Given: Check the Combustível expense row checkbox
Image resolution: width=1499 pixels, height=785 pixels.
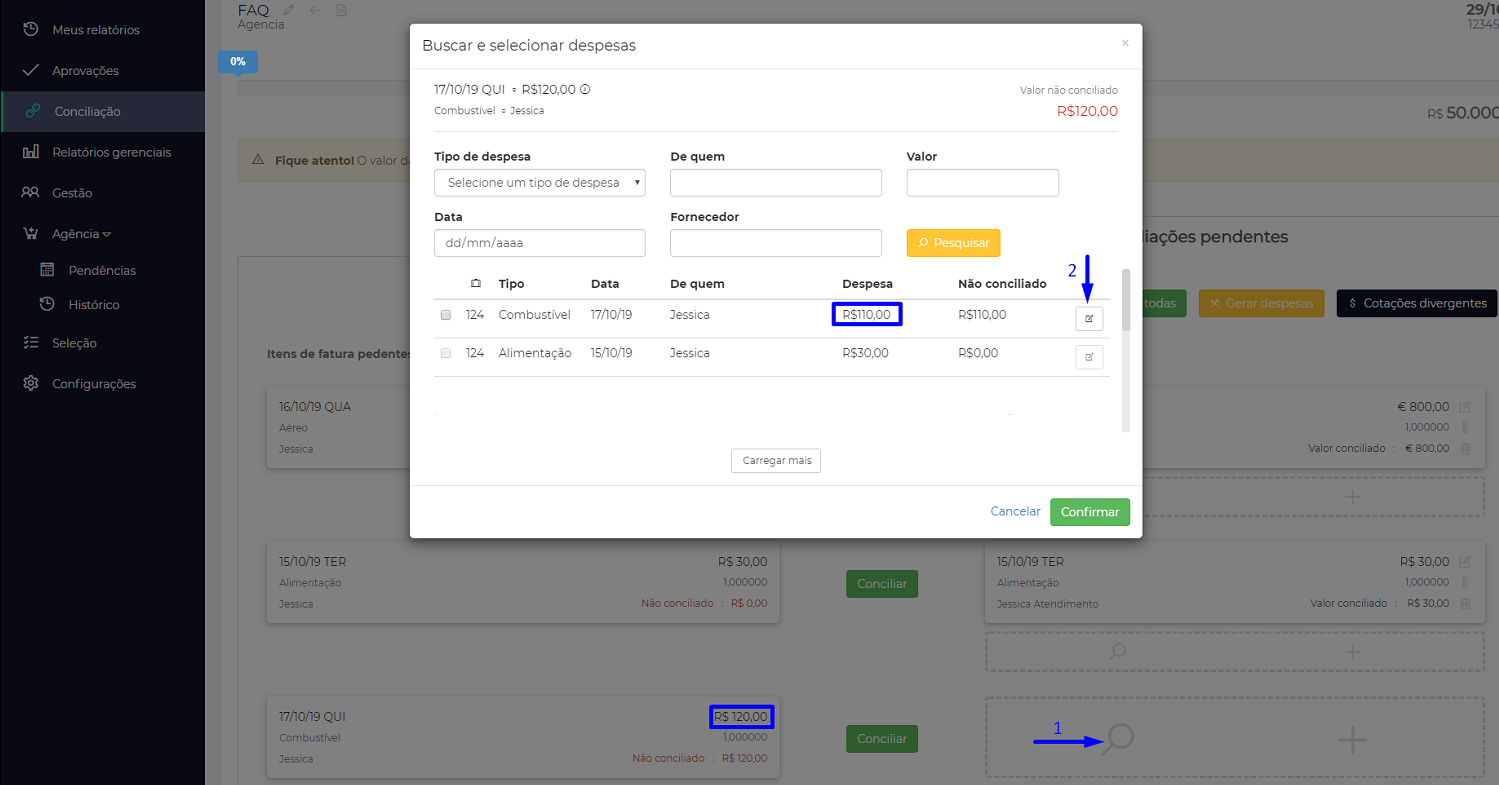Looking at the screenshot, I should [x=446, y=315].
